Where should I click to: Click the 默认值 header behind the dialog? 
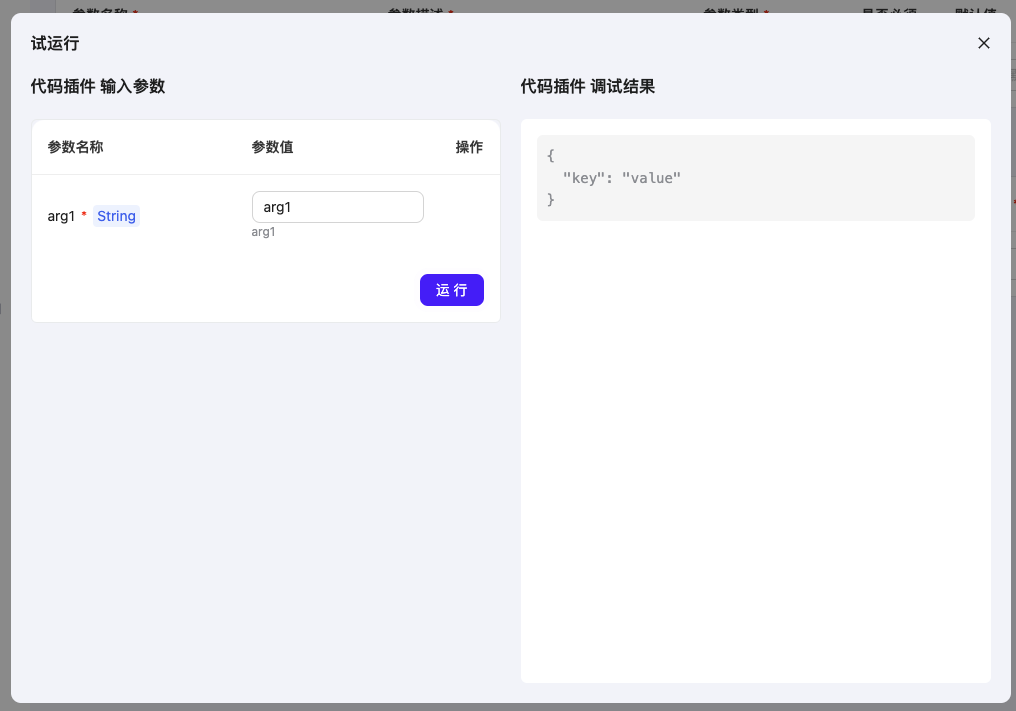pyautogui.click(x=978, y=10)
